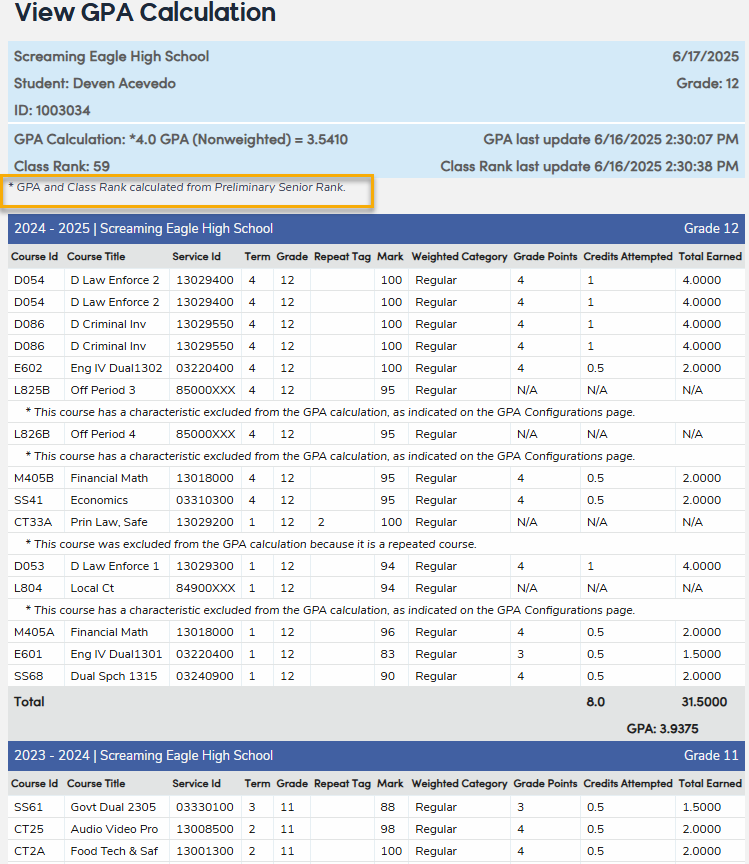Click the 'GPA: 3.9375' yearly GPA text
749x864 pixels.
pos(662,729)
